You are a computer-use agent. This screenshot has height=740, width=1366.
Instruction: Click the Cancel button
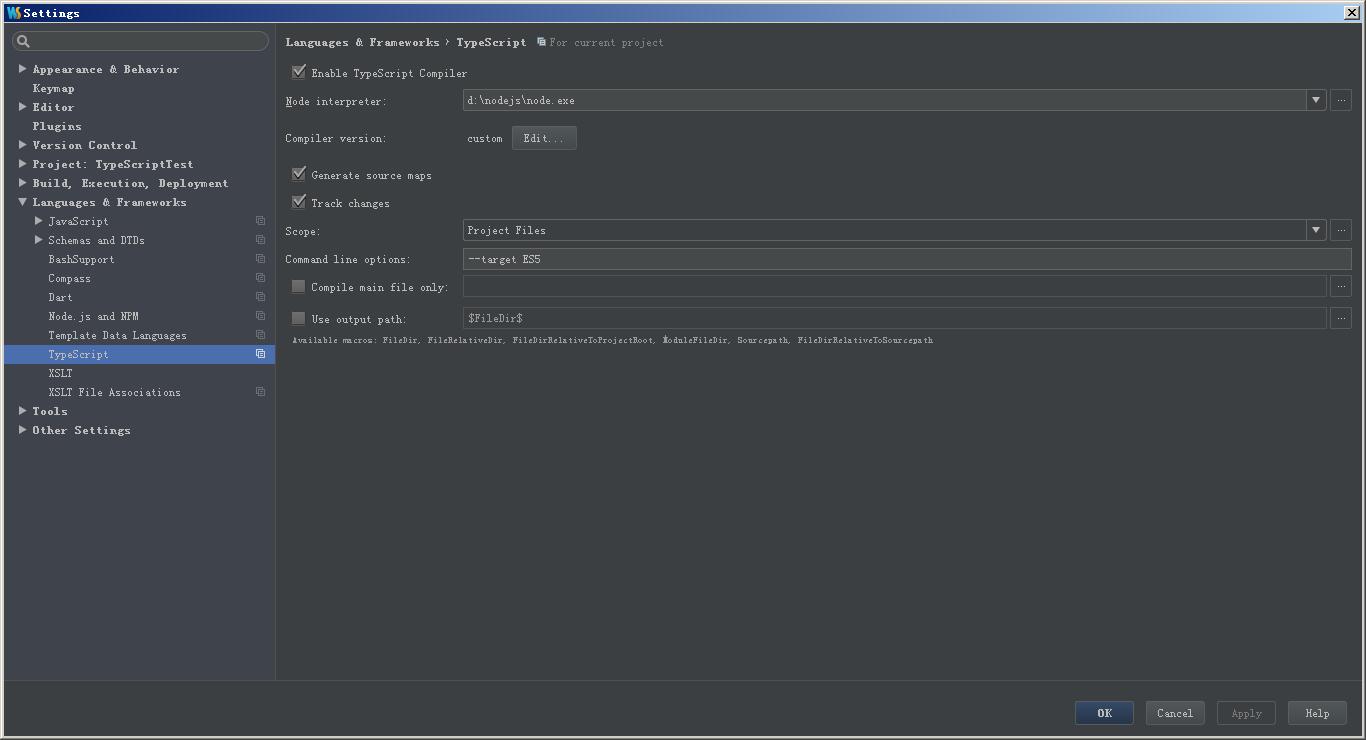coord(1175,713)
